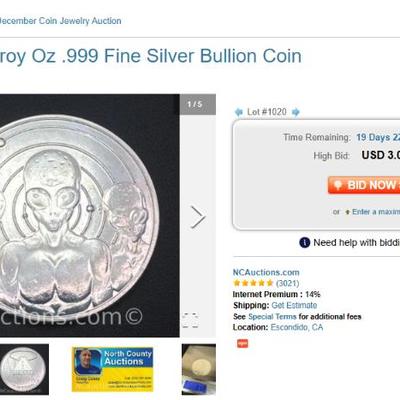Go to previous lot arrow icon

coord(239,112)
